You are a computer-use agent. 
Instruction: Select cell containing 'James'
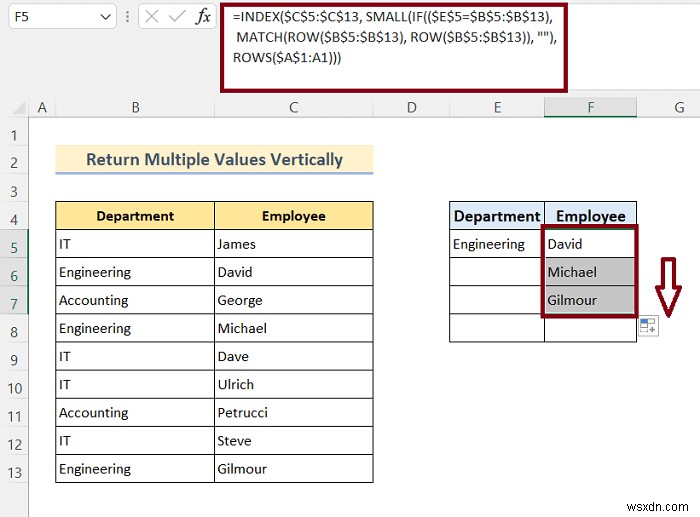click(x=294, y=244)
